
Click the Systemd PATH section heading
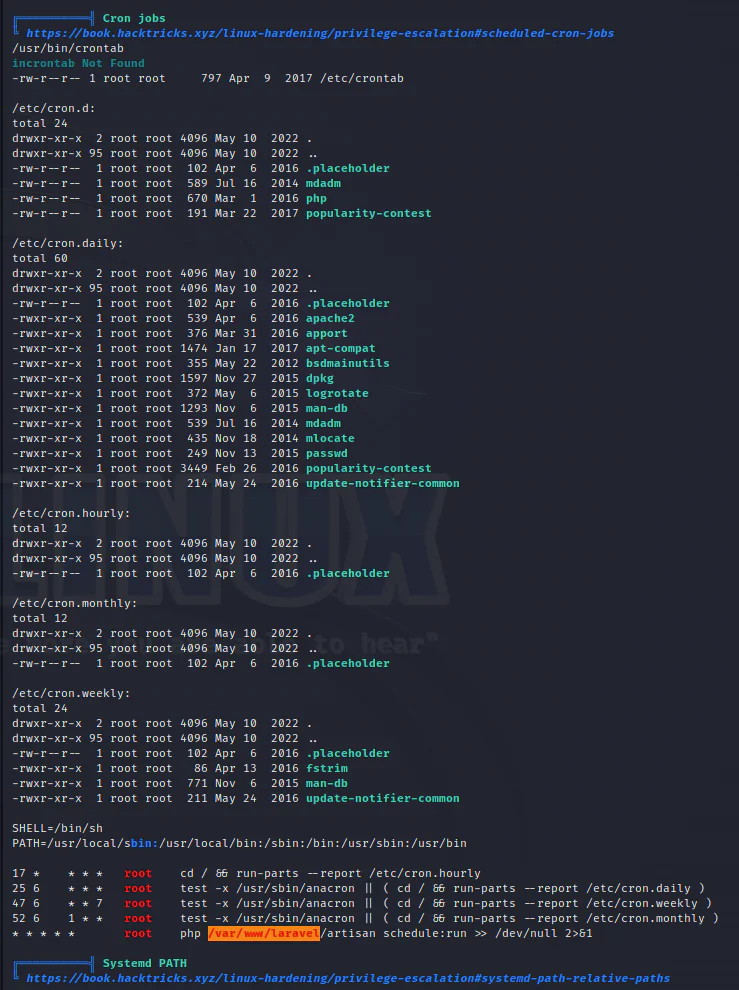point(145,963)
